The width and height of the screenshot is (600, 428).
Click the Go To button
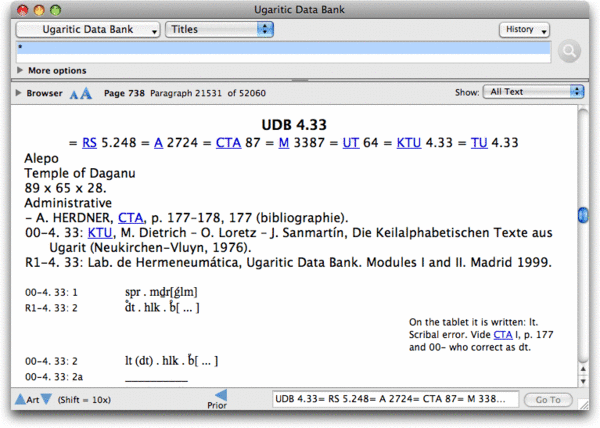(x=548, y=400)
